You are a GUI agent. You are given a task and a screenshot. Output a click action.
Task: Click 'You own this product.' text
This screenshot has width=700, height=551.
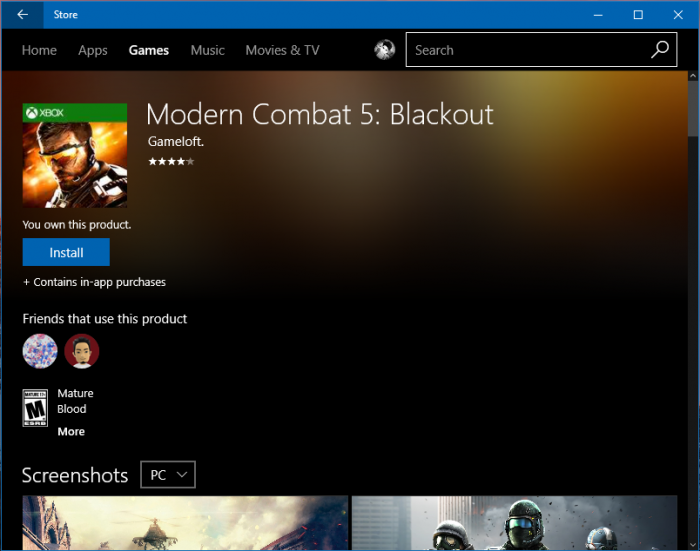click(x=77, y=225)
